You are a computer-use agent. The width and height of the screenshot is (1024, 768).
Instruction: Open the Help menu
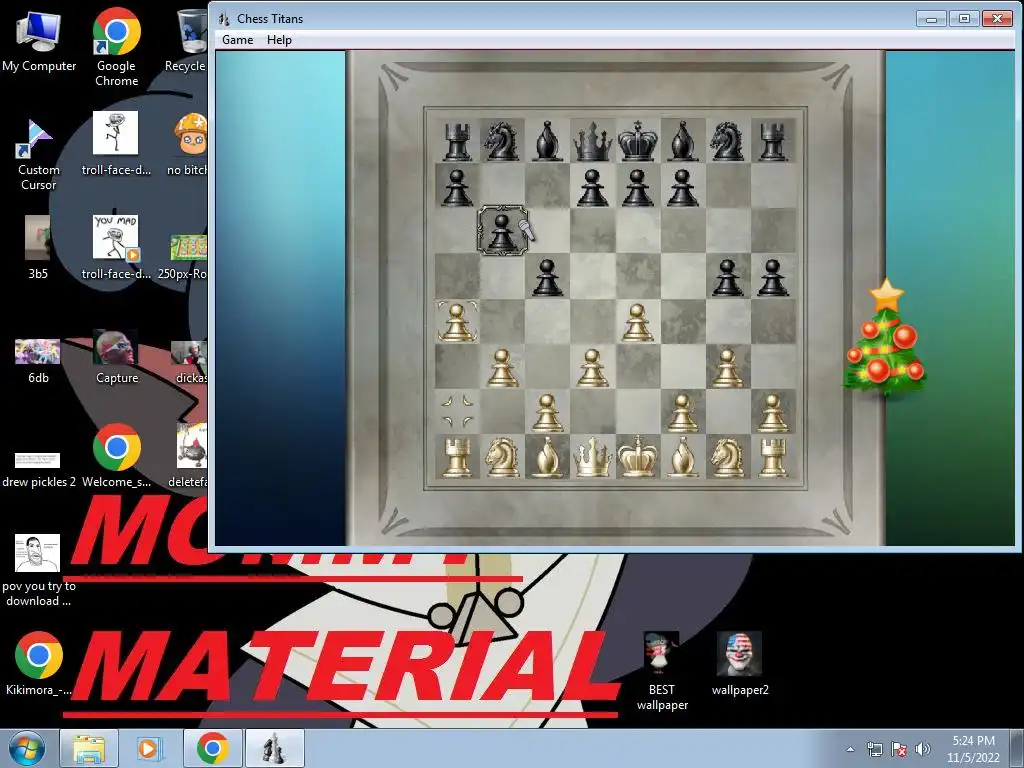(279, 40)
